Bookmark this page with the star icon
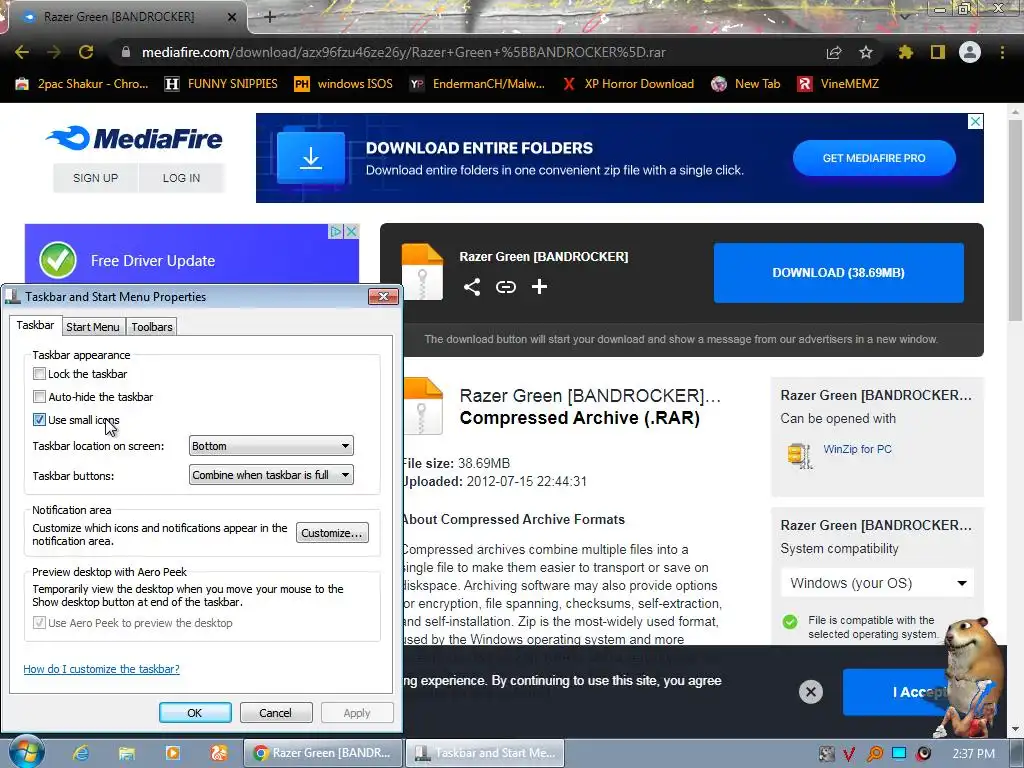Screen dimensions: 1024x768 tap(865, 52)
